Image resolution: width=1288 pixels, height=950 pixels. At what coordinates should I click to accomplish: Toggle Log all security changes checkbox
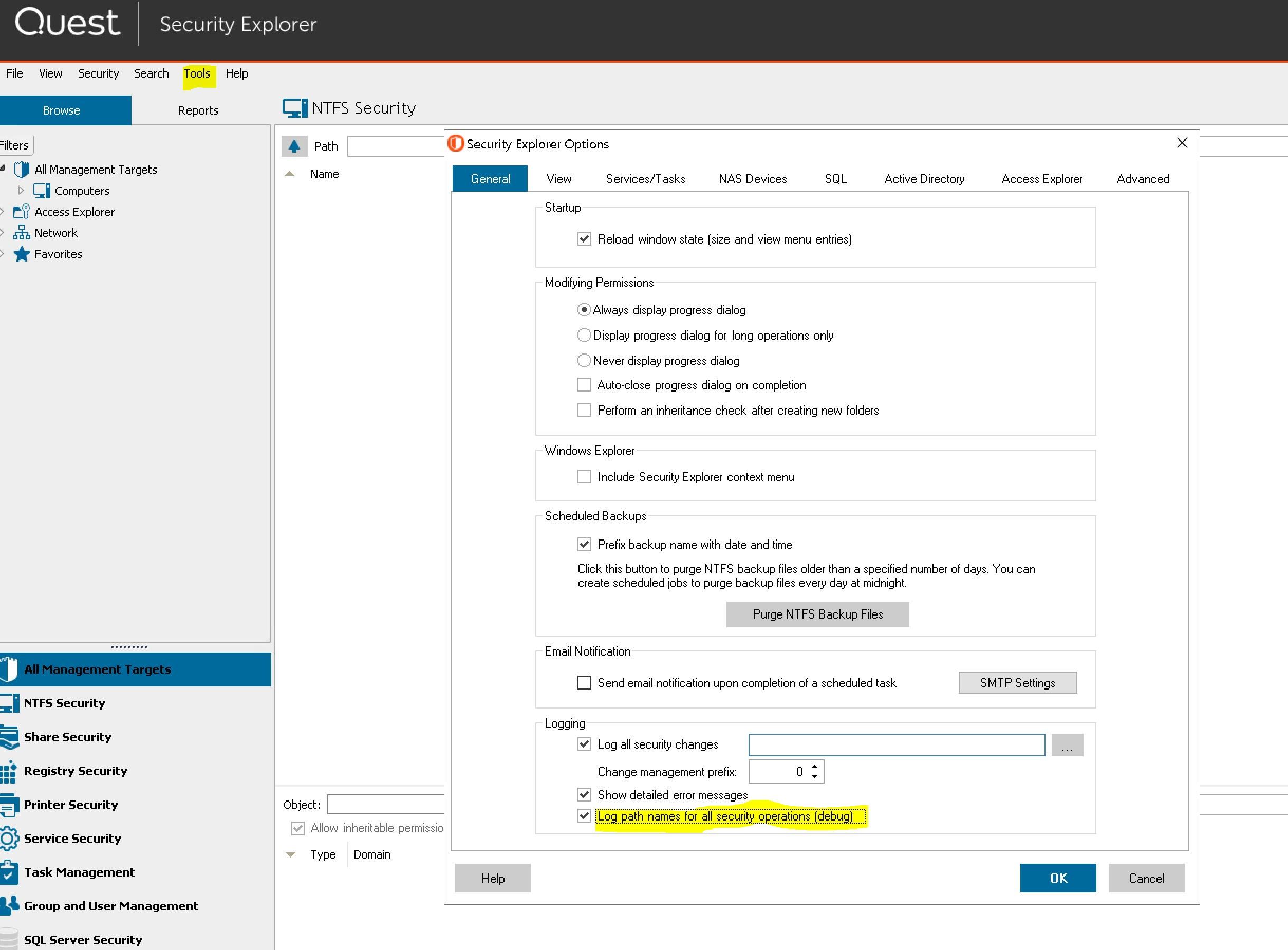tap(584, 744)
